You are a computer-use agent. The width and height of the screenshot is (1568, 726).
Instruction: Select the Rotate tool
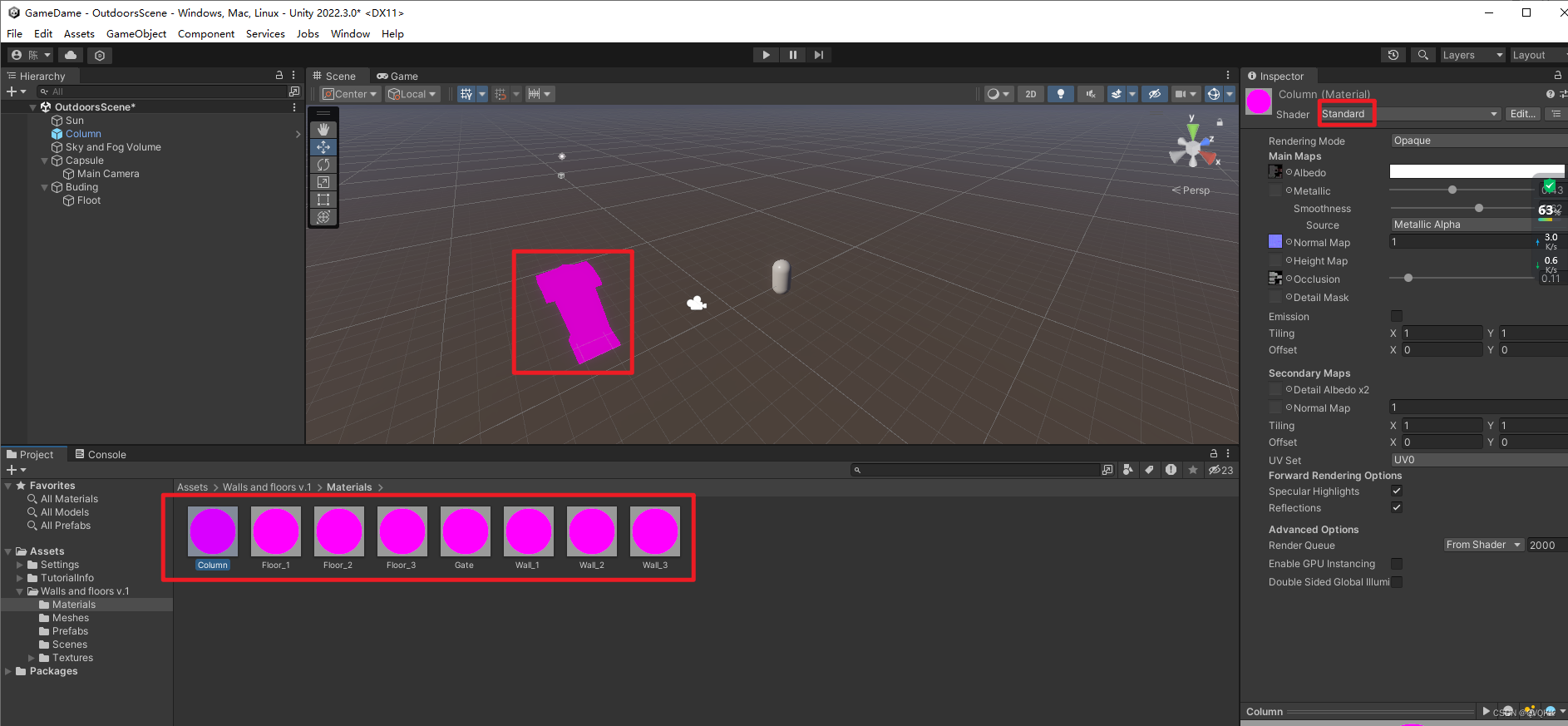(x=323, y=165)
